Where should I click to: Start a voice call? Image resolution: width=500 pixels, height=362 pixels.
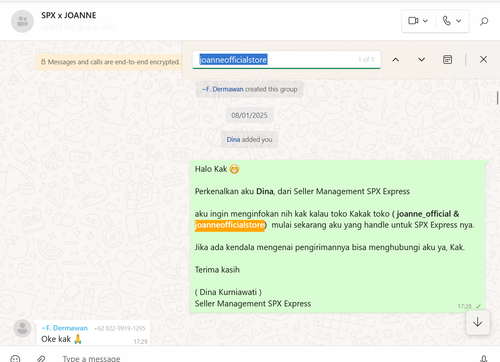tap(447, 21)
